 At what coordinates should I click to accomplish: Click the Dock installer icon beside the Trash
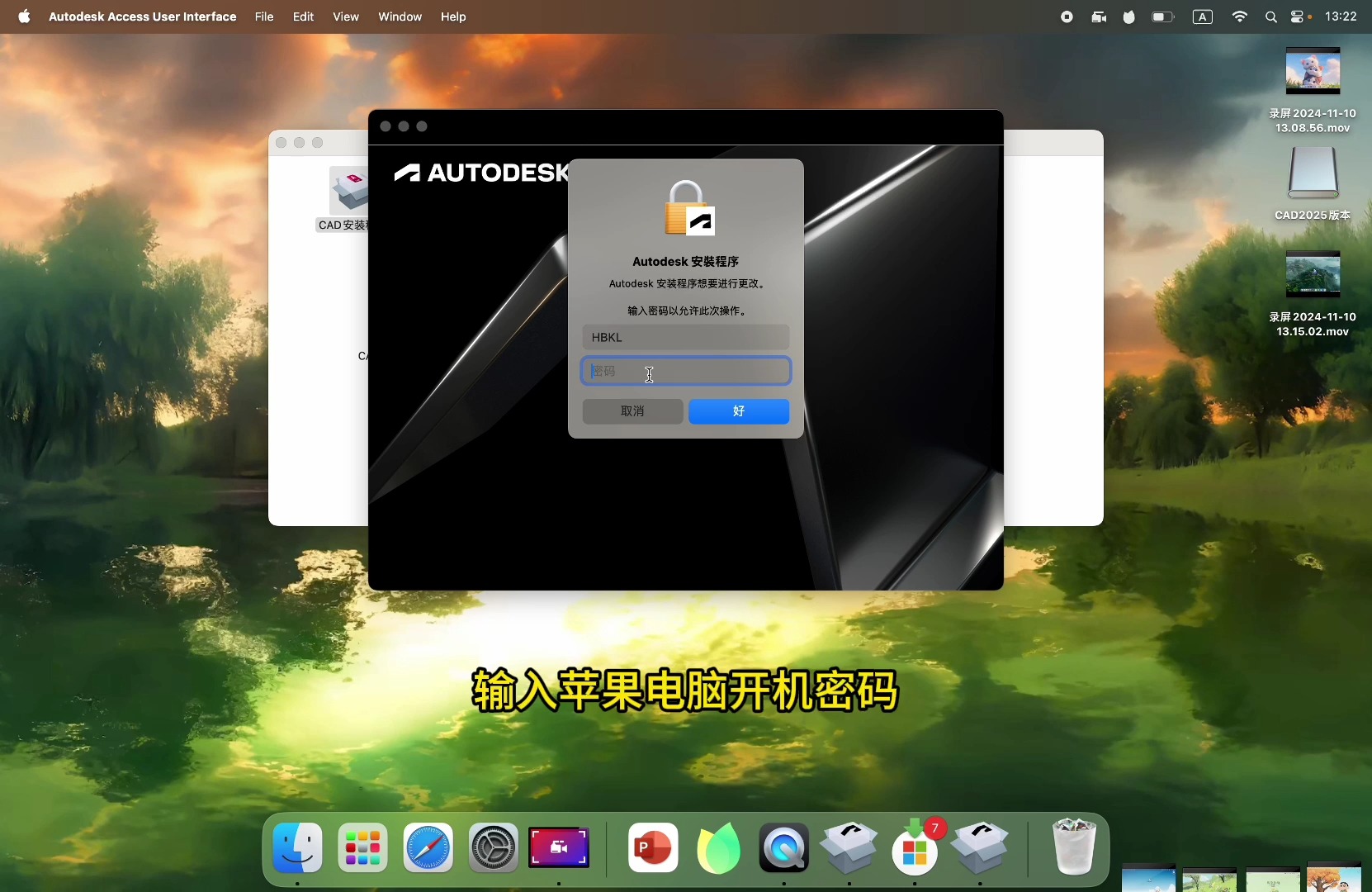(981, 848)
